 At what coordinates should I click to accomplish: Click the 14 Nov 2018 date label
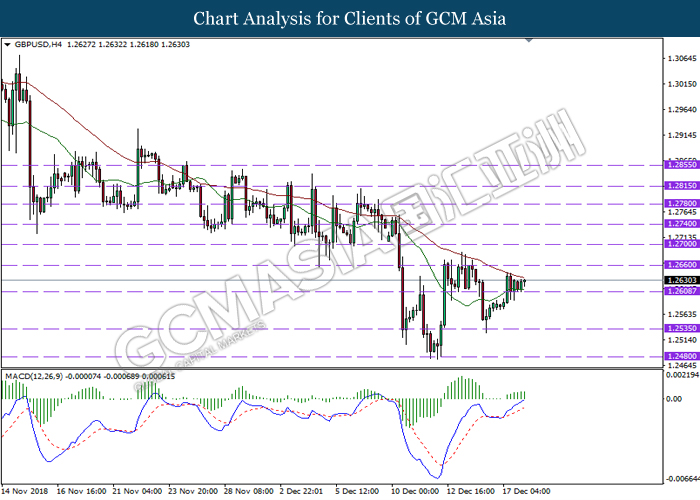point(24,492)
